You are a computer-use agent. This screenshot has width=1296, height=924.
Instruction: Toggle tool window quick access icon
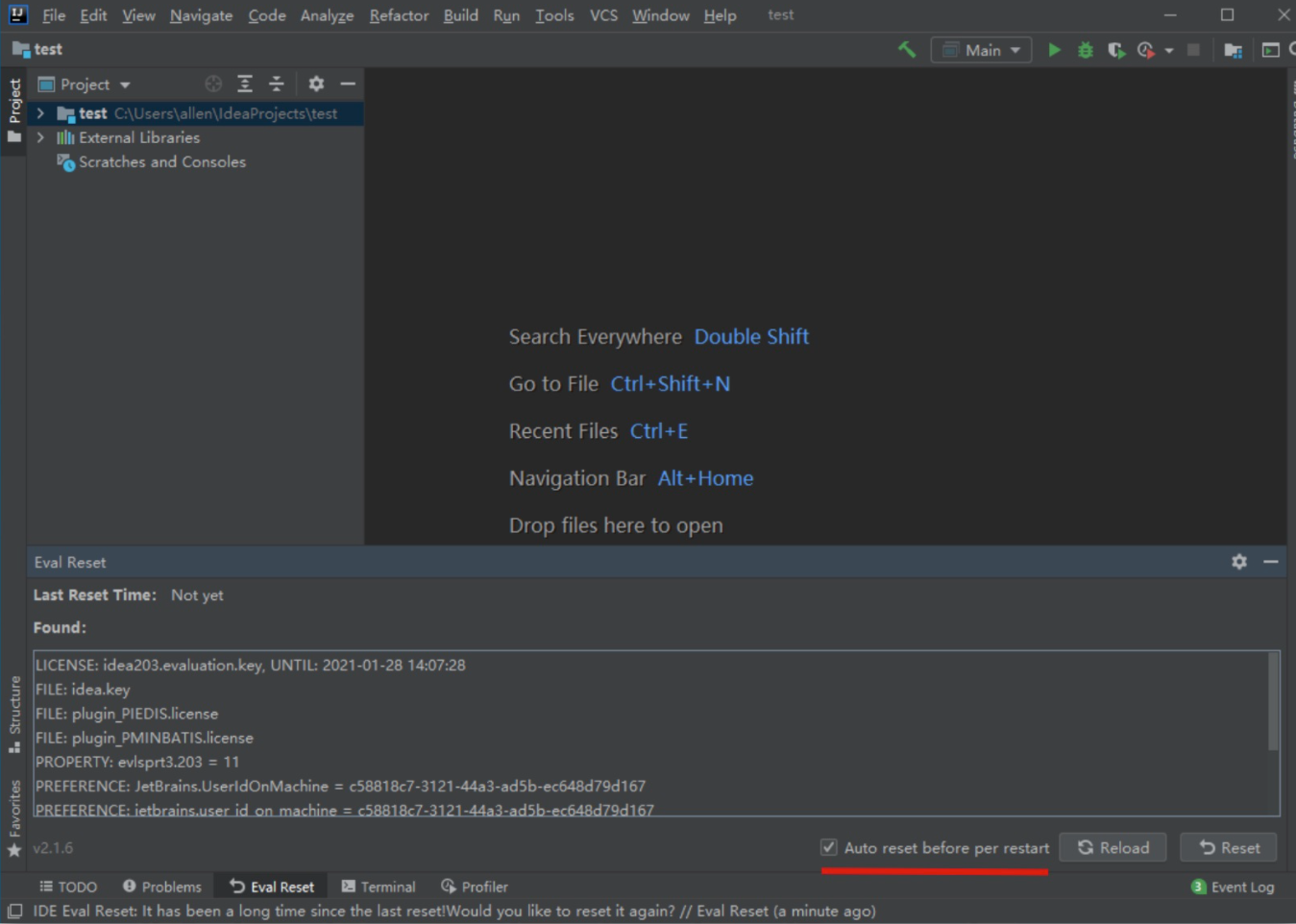[14, 911]
